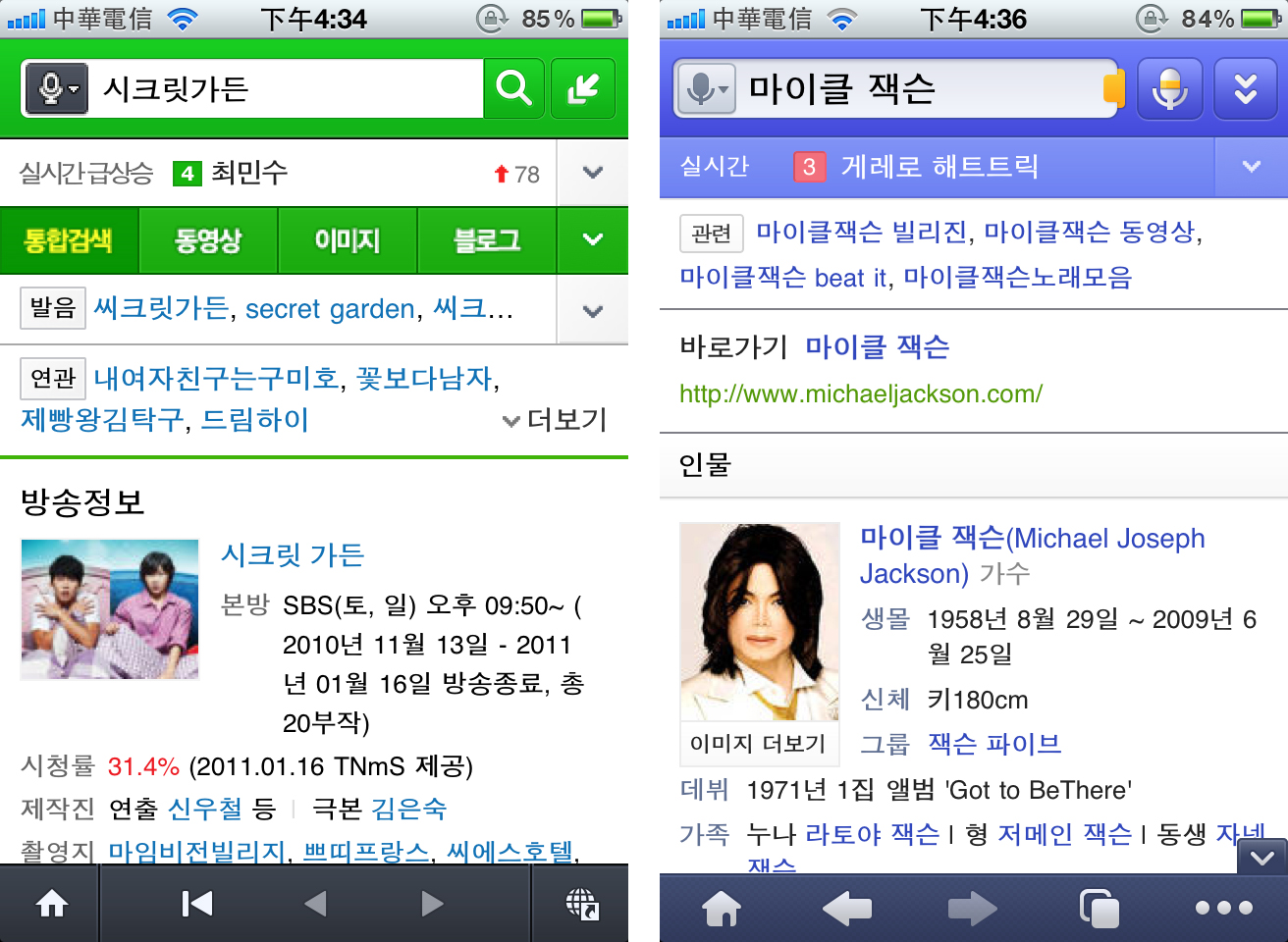Switch to the 동영상 tab

(208, 240)
